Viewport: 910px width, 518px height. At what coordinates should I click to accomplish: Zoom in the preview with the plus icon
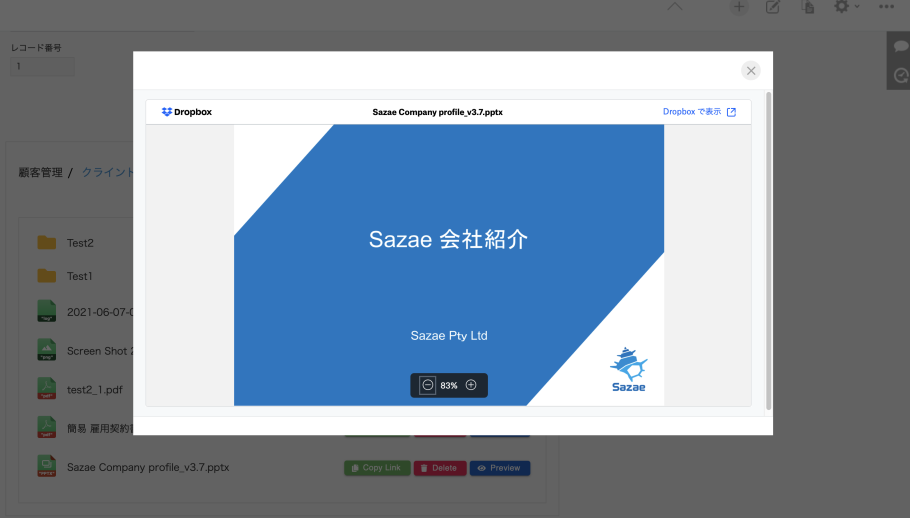coord(471,385)
